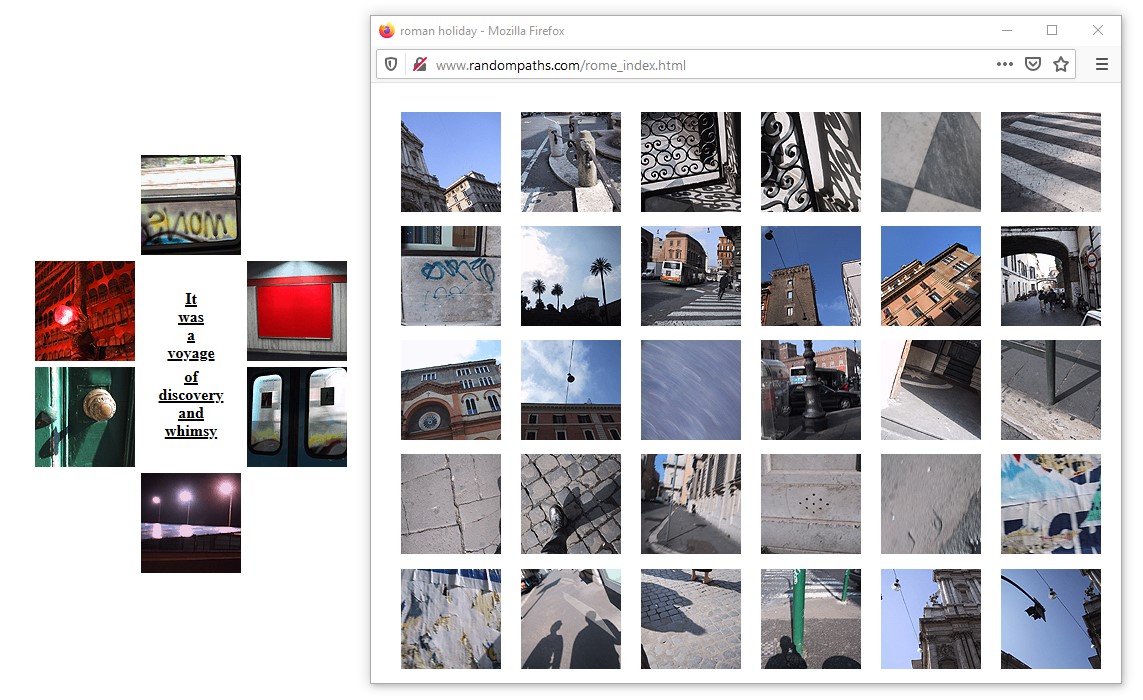This screenshot has height=700, width=1143.
Task: Bookmark this page with the star icon
Action: click(x=1061, y=64)
